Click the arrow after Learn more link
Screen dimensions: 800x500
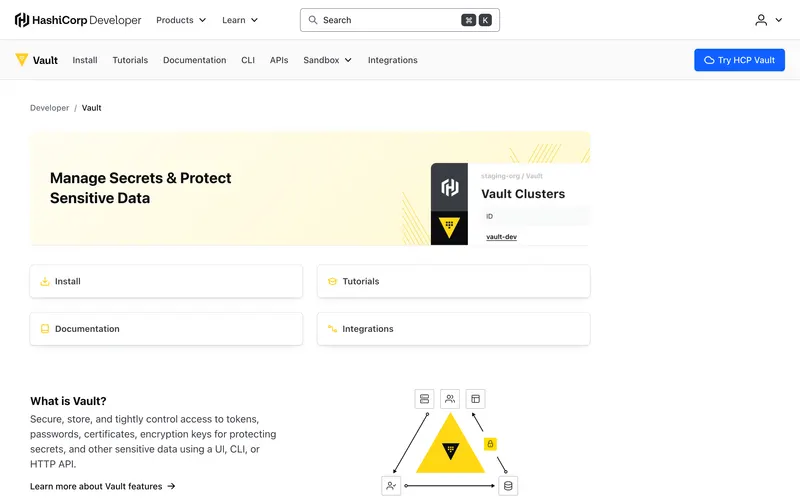(x=171, y=486)
